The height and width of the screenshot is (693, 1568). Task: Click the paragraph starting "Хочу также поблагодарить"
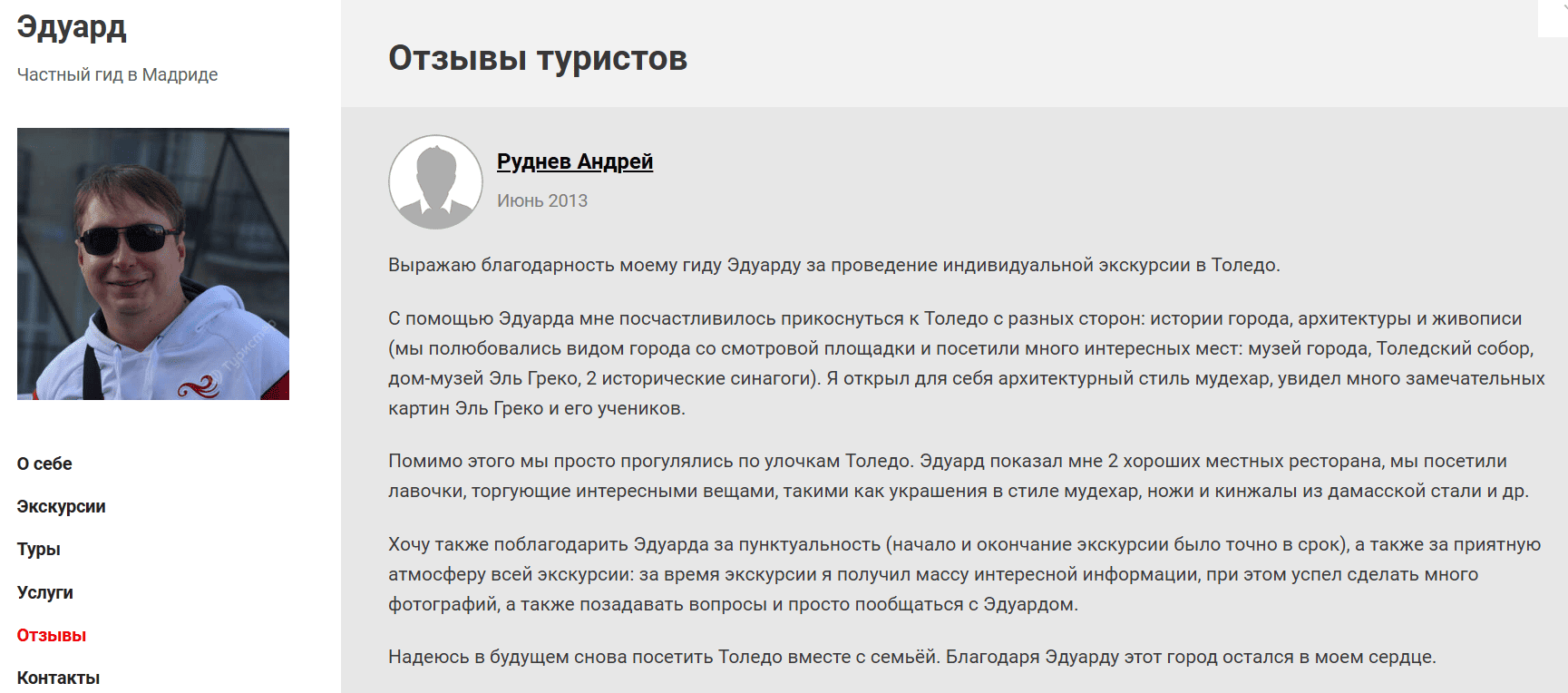961,574
